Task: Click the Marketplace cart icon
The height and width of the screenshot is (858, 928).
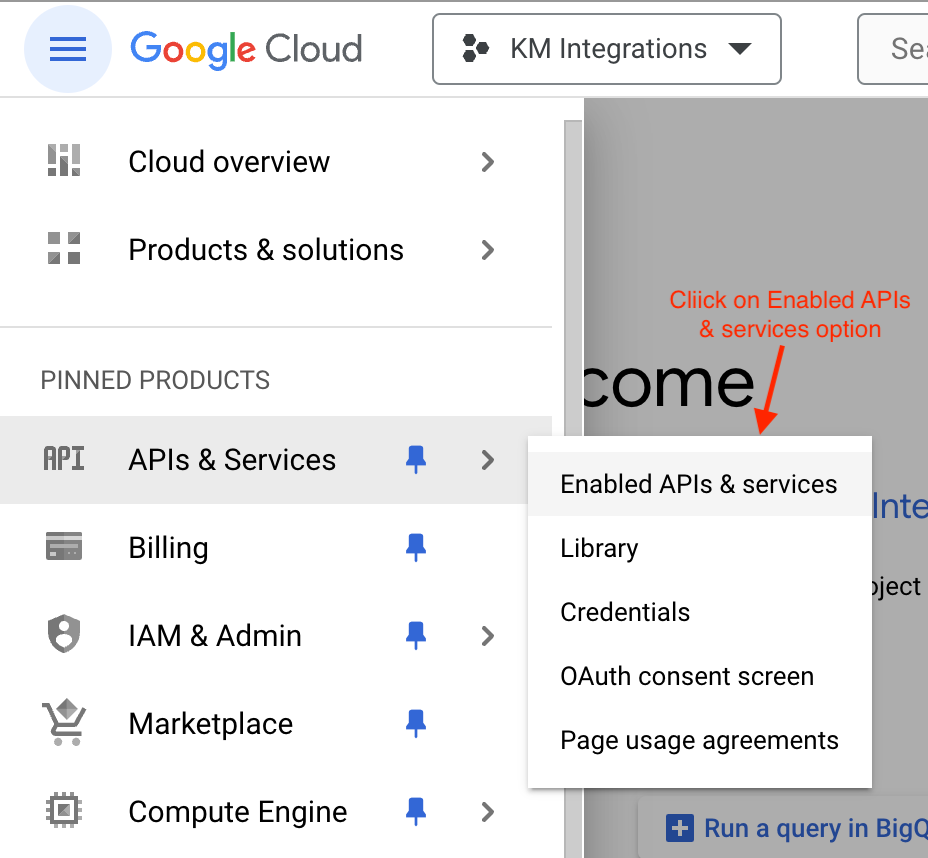Action: pyautogui.click(x=64, y=722)
